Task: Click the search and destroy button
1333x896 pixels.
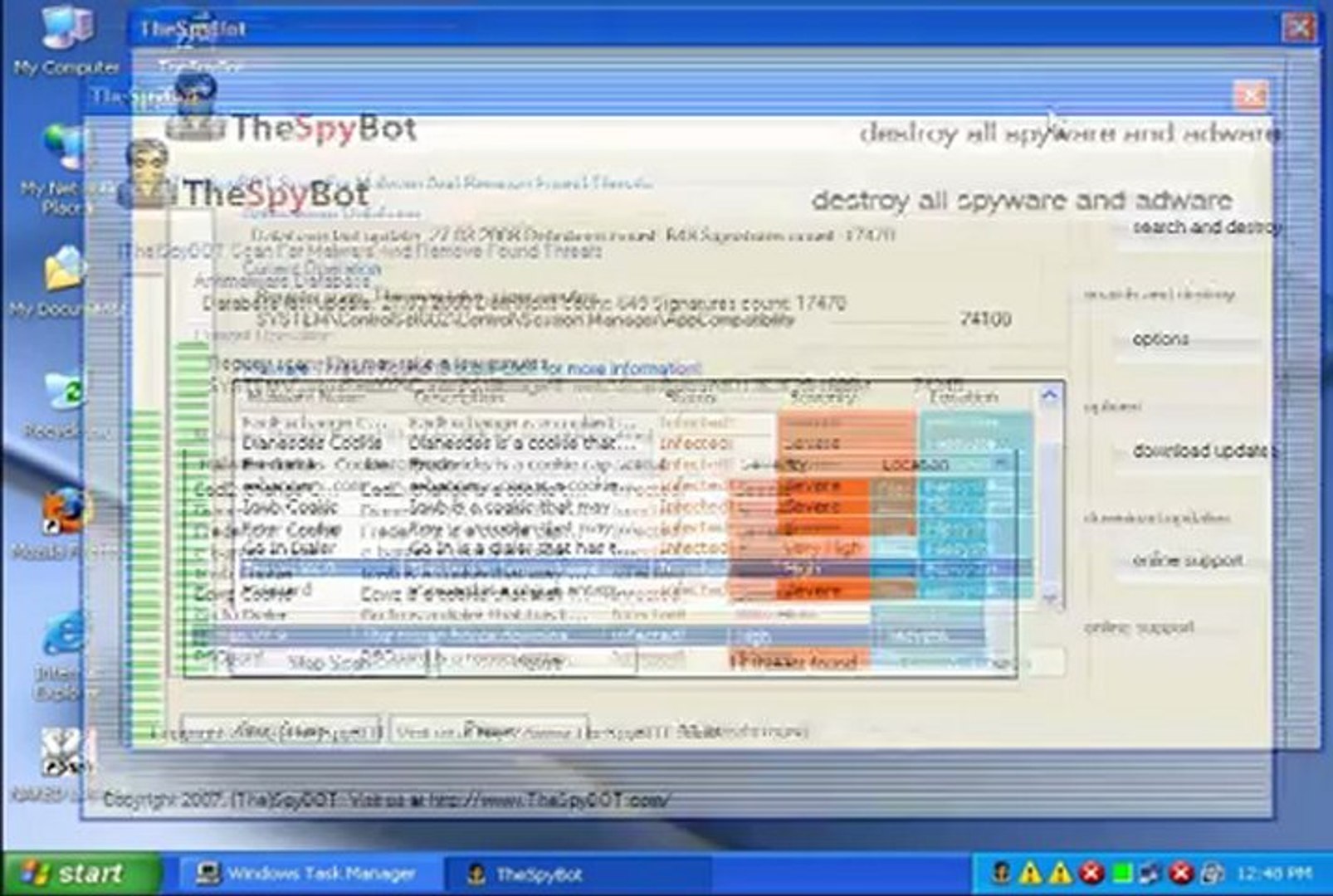Action: click(x=1204, y=228)
